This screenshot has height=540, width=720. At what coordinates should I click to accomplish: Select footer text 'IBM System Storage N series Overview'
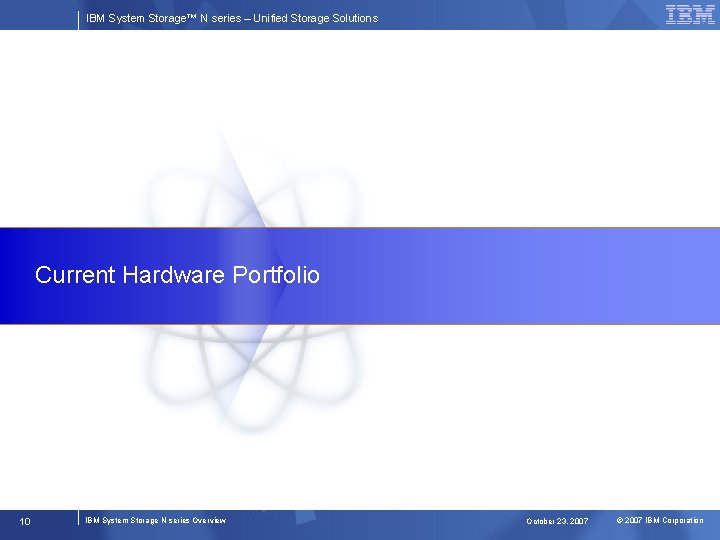coord(156,520)
